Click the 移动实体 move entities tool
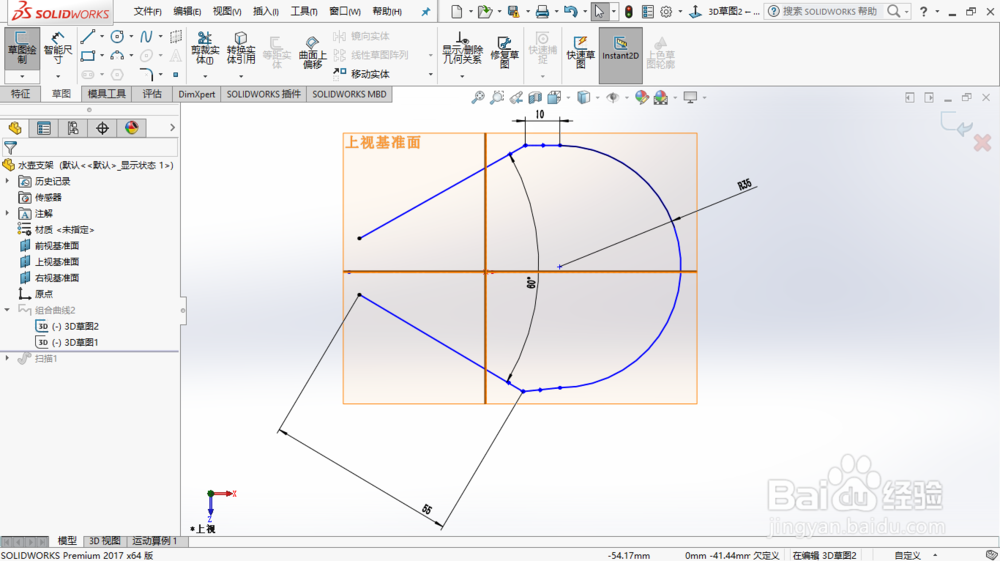 coord(362,74)
